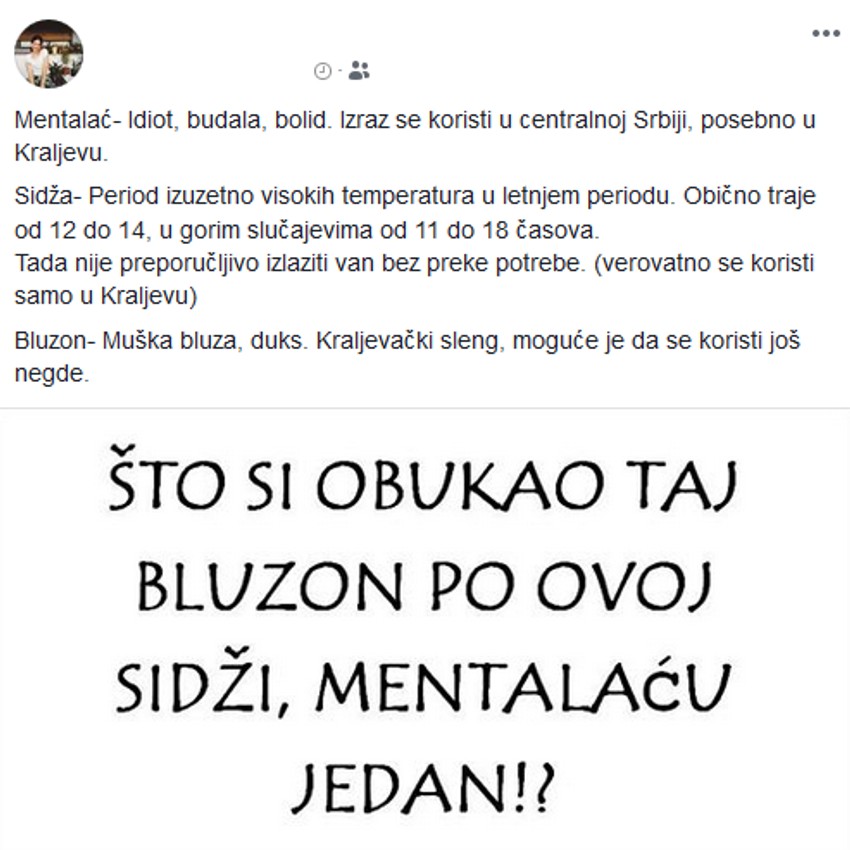Click the word 'negde.' ending the post text
Screen dimensions: 850x850
(51, 374)
